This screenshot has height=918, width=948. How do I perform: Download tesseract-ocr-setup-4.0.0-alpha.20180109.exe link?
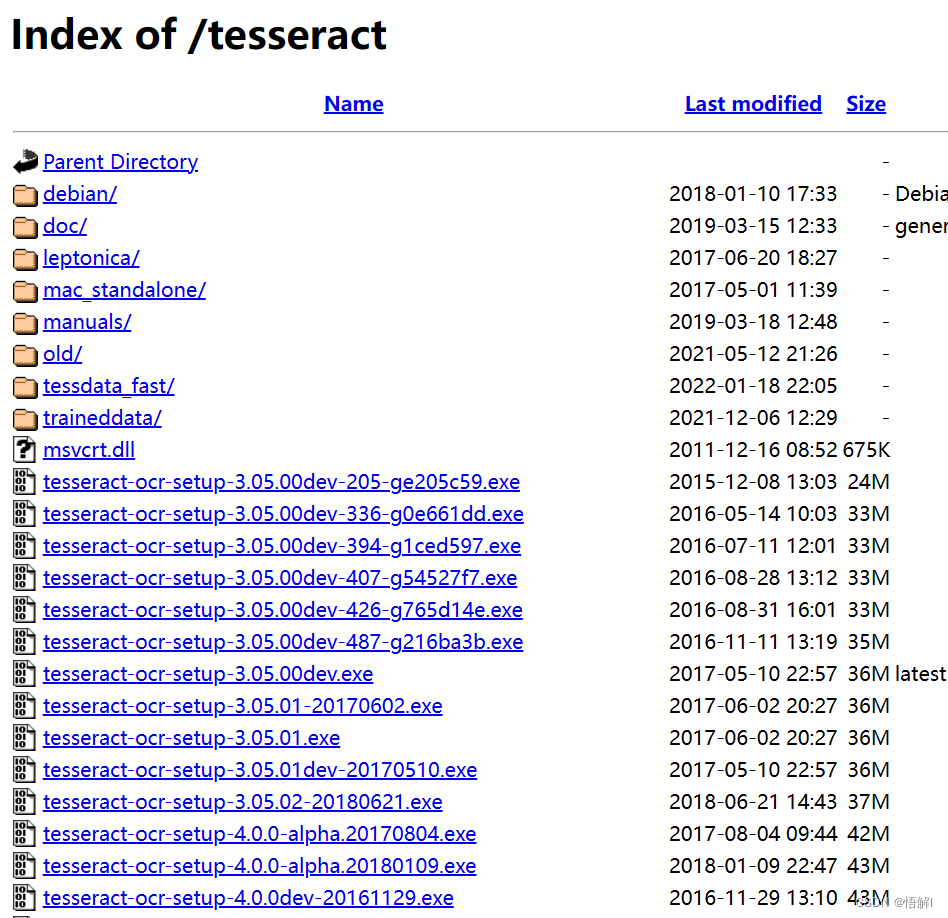pyautogui.click(x=260, y=867)
